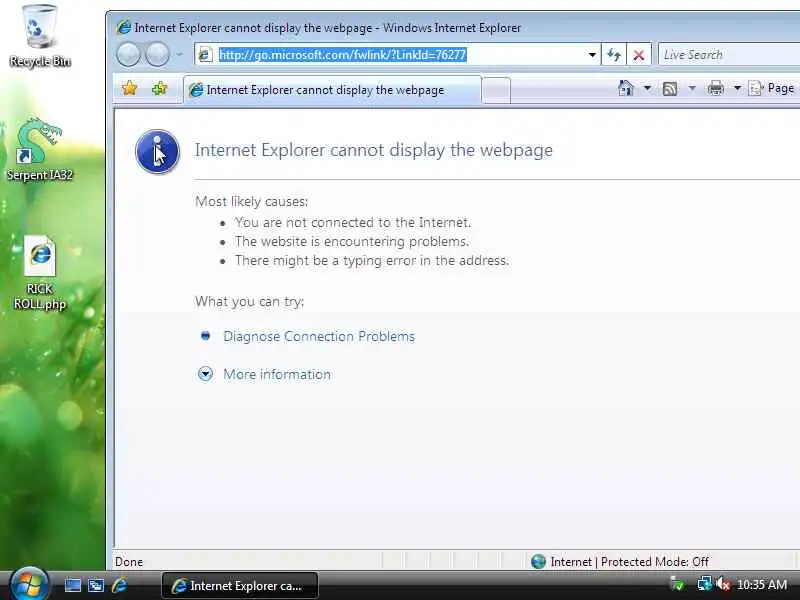Viewport: 800px width, 600px height.
Task: Click Diagnose Connection Problems link
Action: (319, 336)
